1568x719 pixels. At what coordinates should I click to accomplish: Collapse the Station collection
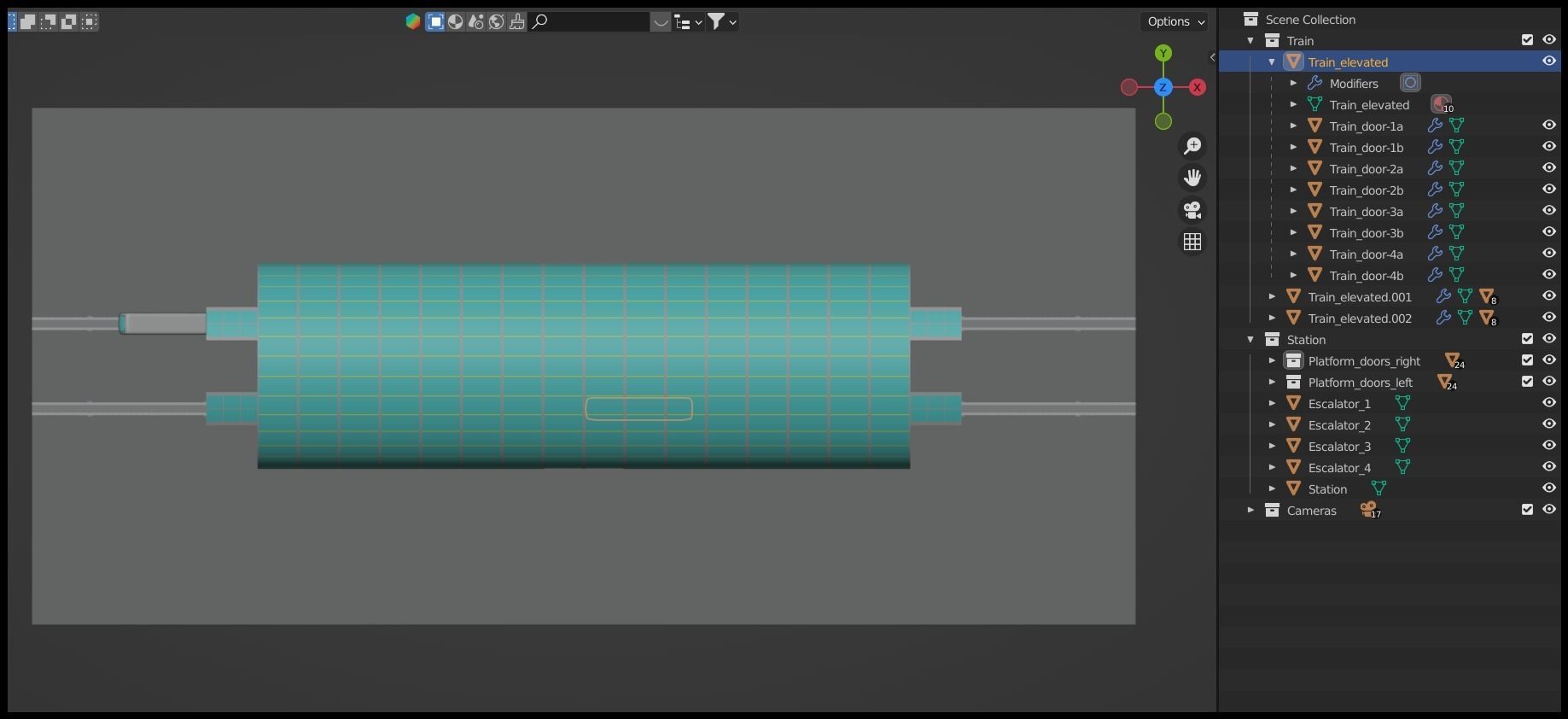[x=1250, y=339]
